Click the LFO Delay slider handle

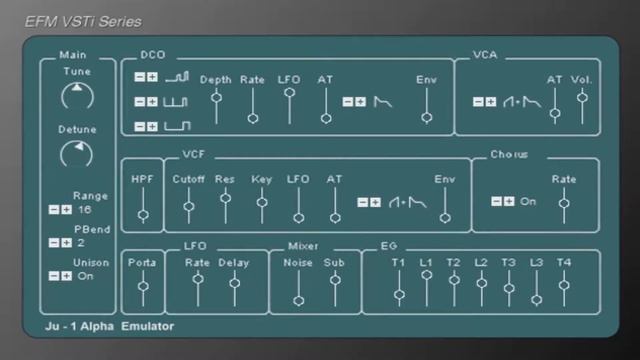(235, 283)
